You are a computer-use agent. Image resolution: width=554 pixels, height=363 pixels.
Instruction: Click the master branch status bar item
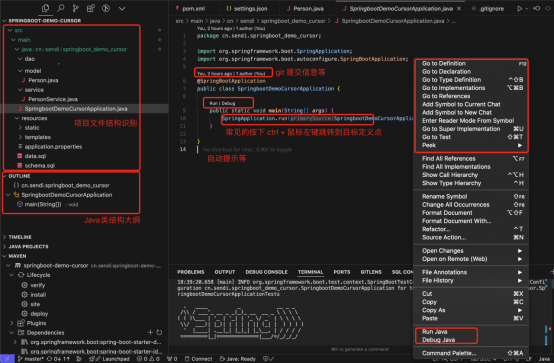tap(31, 359)
